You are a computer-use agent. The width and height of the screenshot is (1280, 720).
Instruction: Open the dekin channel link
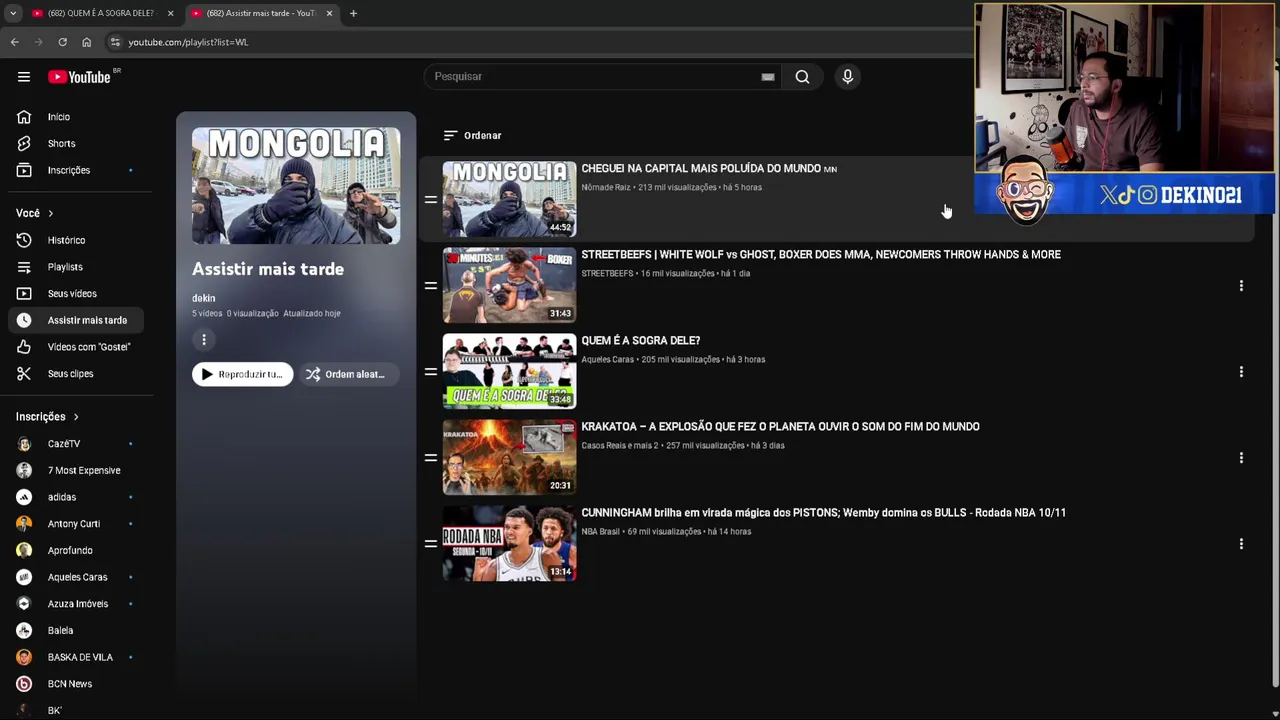point(203,298)
